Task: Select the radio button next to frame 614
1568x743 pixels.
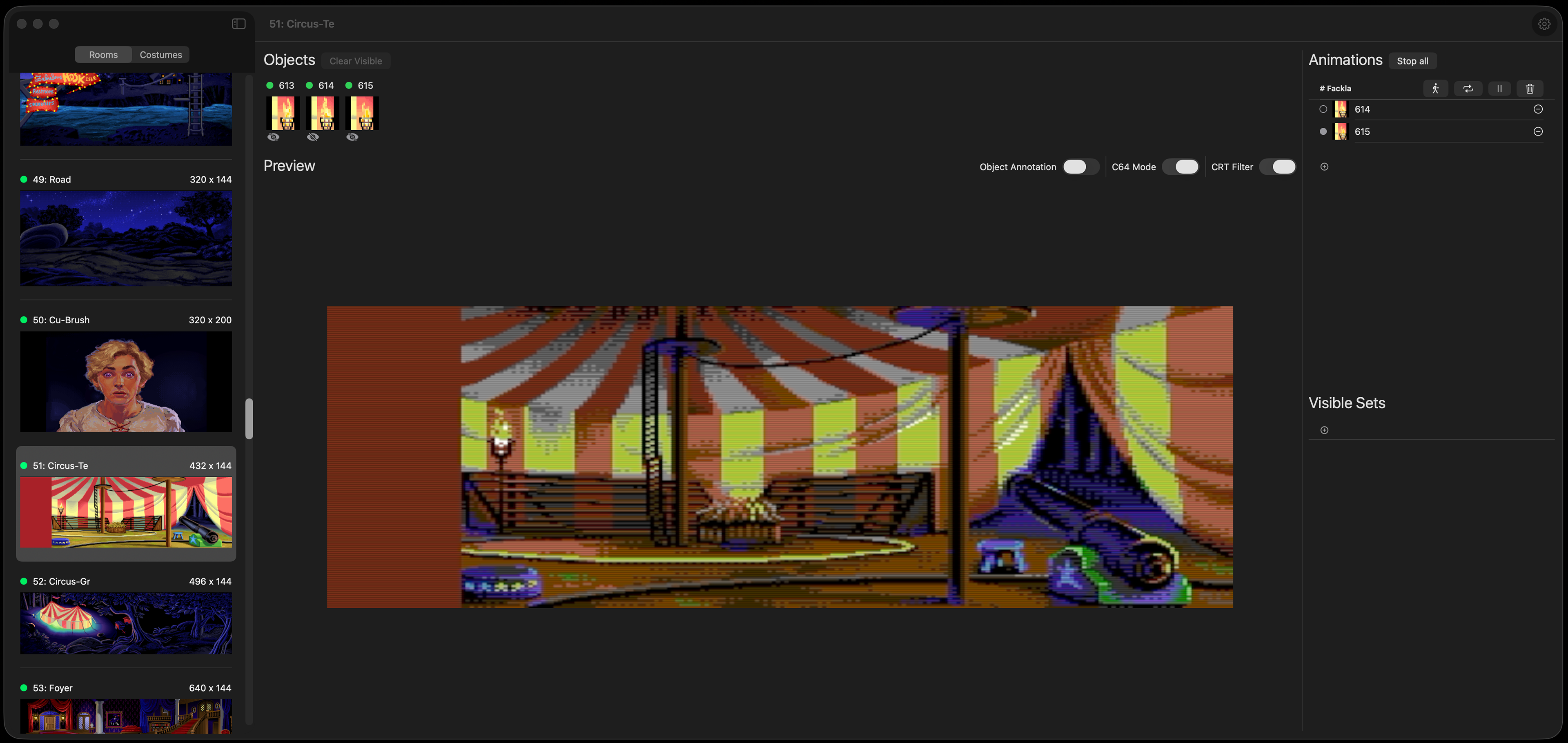Action: 1323,109
